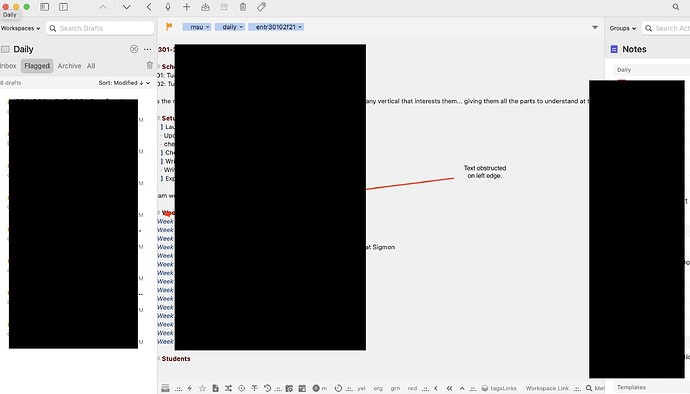Toggle the draft list sidebar icon
Viewport: 690px width, 394px height.
44,7
